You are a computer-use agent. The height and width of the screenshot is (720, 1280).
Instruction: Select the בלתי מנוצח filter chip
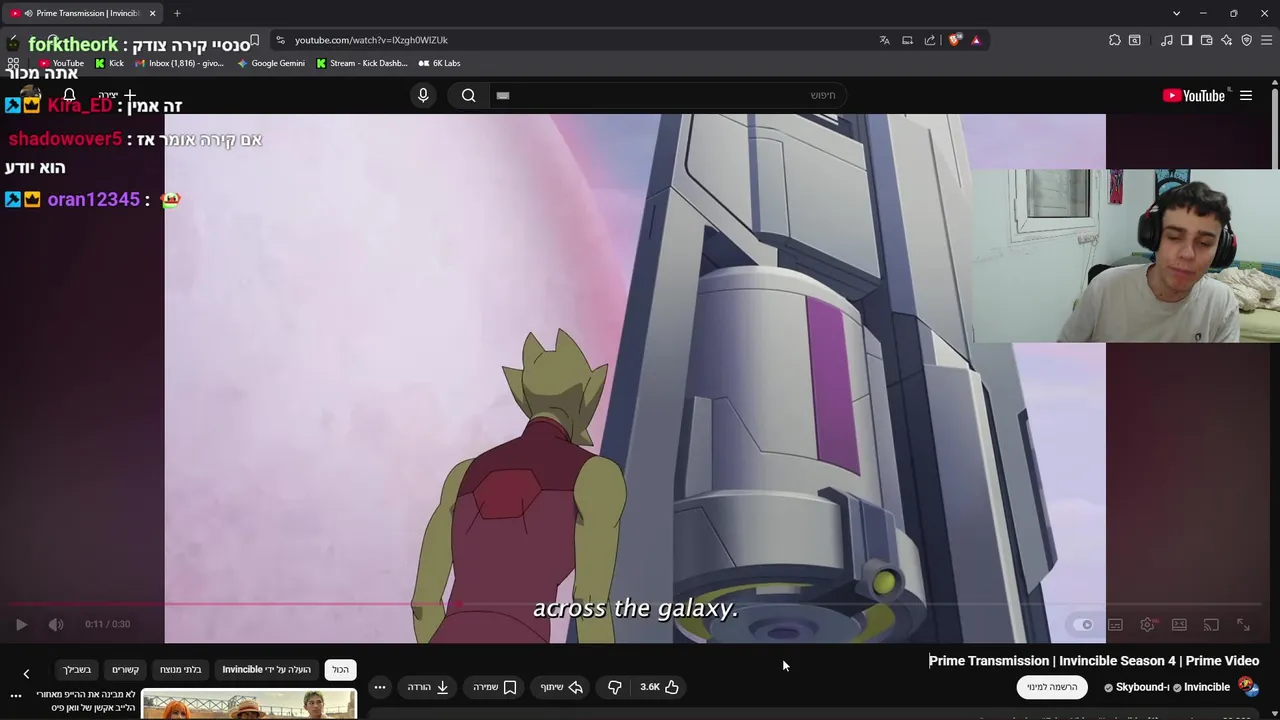(181, 669)
